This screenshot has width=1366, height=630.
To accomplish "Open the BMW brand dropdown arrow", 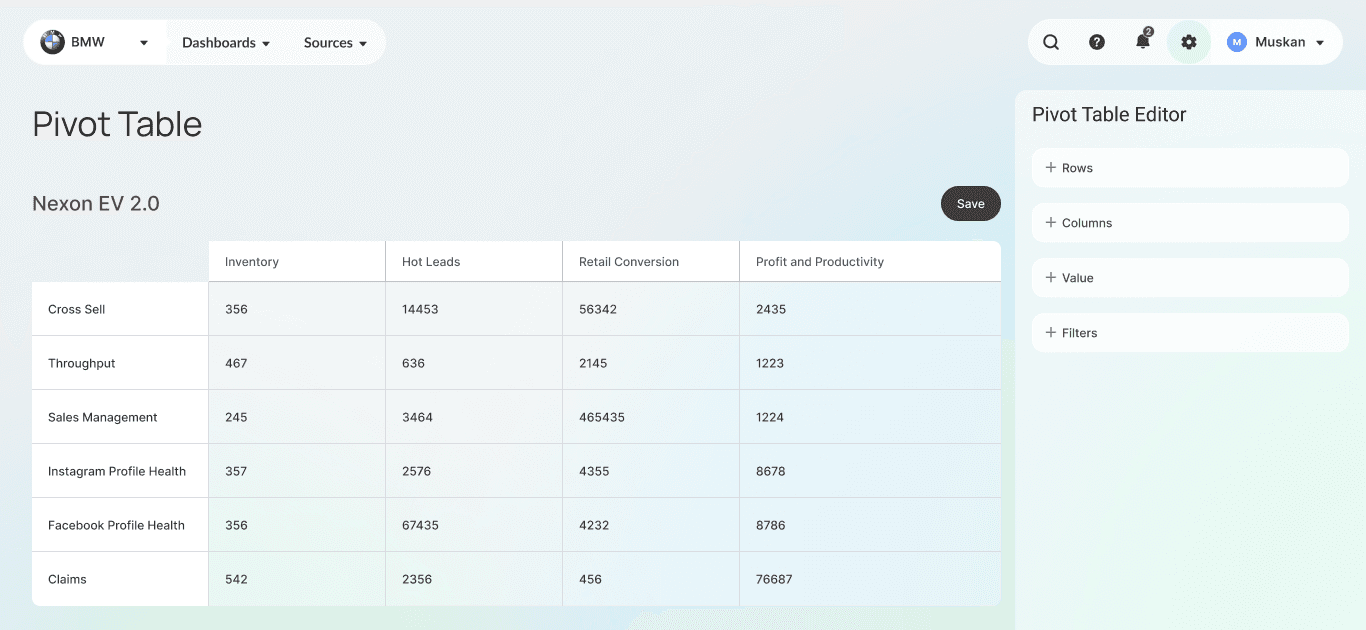I will pos(144,43).
